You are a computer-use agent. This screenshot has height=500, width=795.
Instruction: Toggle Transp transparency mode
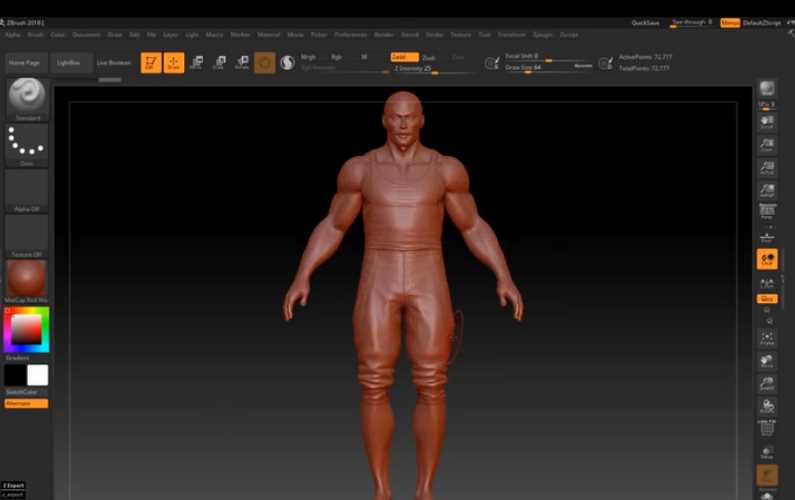(767, 452)
